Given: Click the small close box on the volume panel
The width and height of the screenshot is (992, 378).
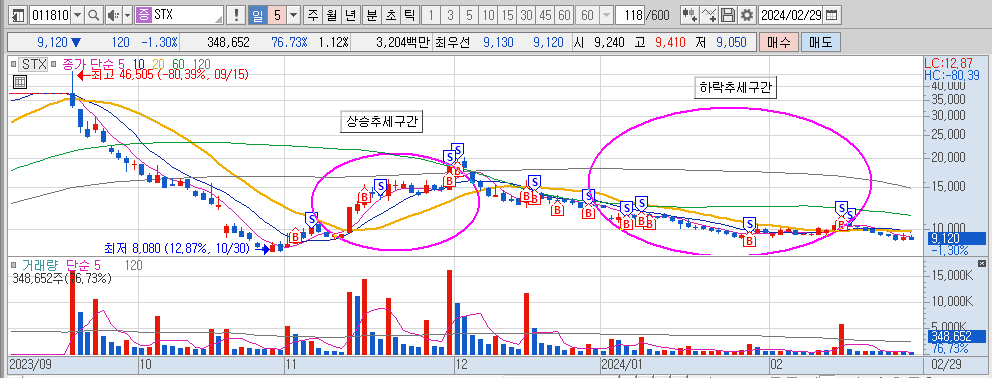Looking at the screenshot, I should pyautogui.click(x=982, y=263).
